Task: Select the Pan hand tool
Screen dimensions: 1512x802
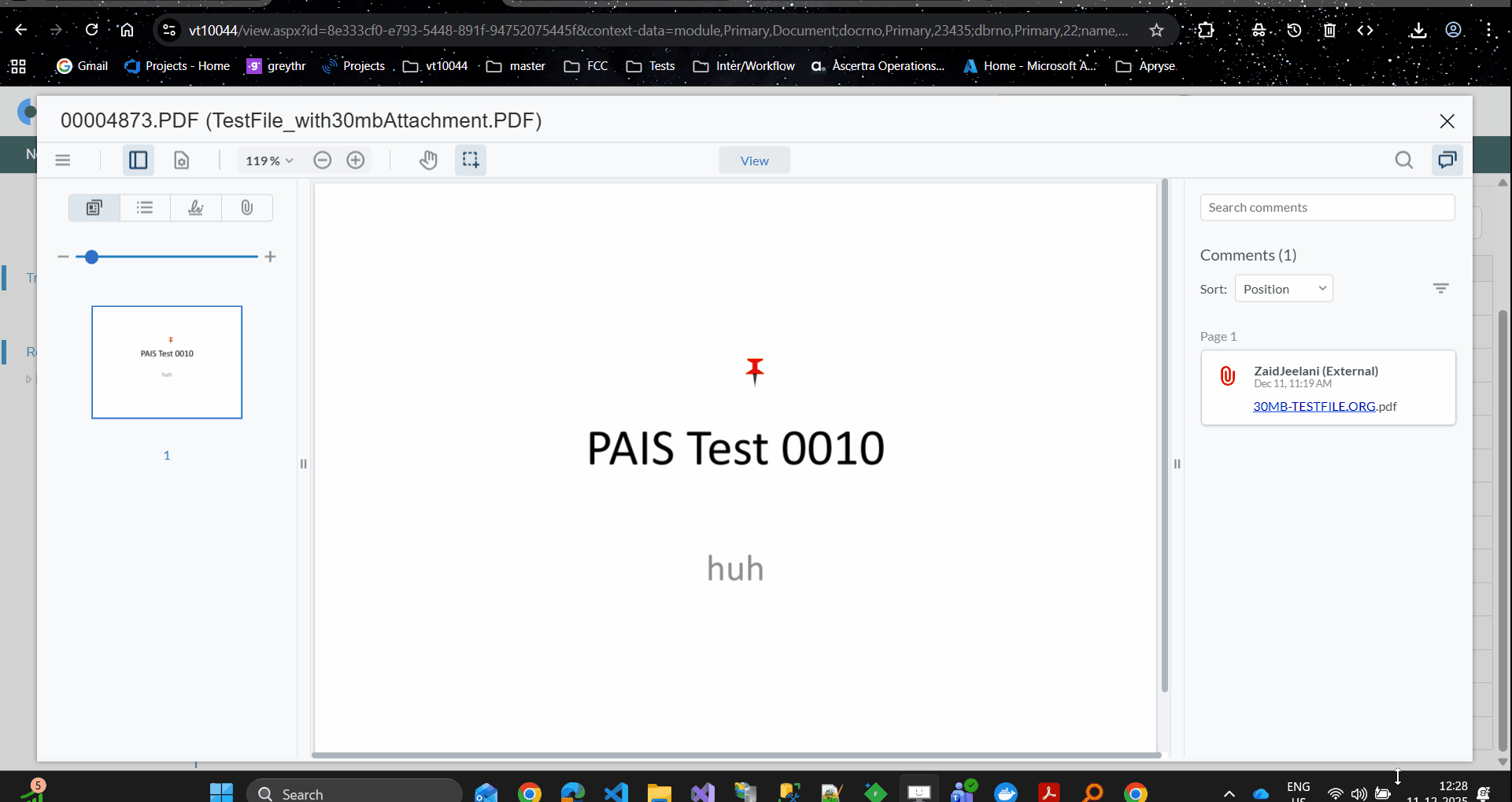Action: (x=428, y=161)
